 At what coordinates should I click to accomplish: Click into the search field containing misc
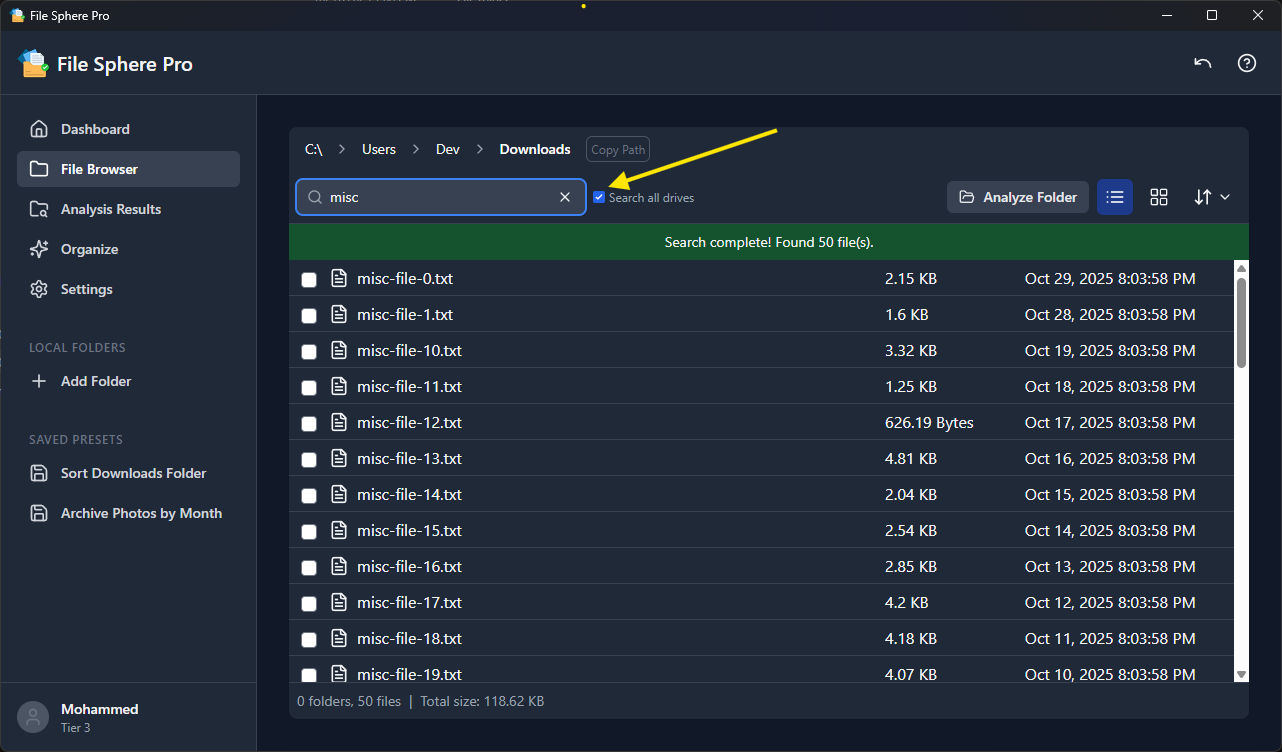(440, 197)
